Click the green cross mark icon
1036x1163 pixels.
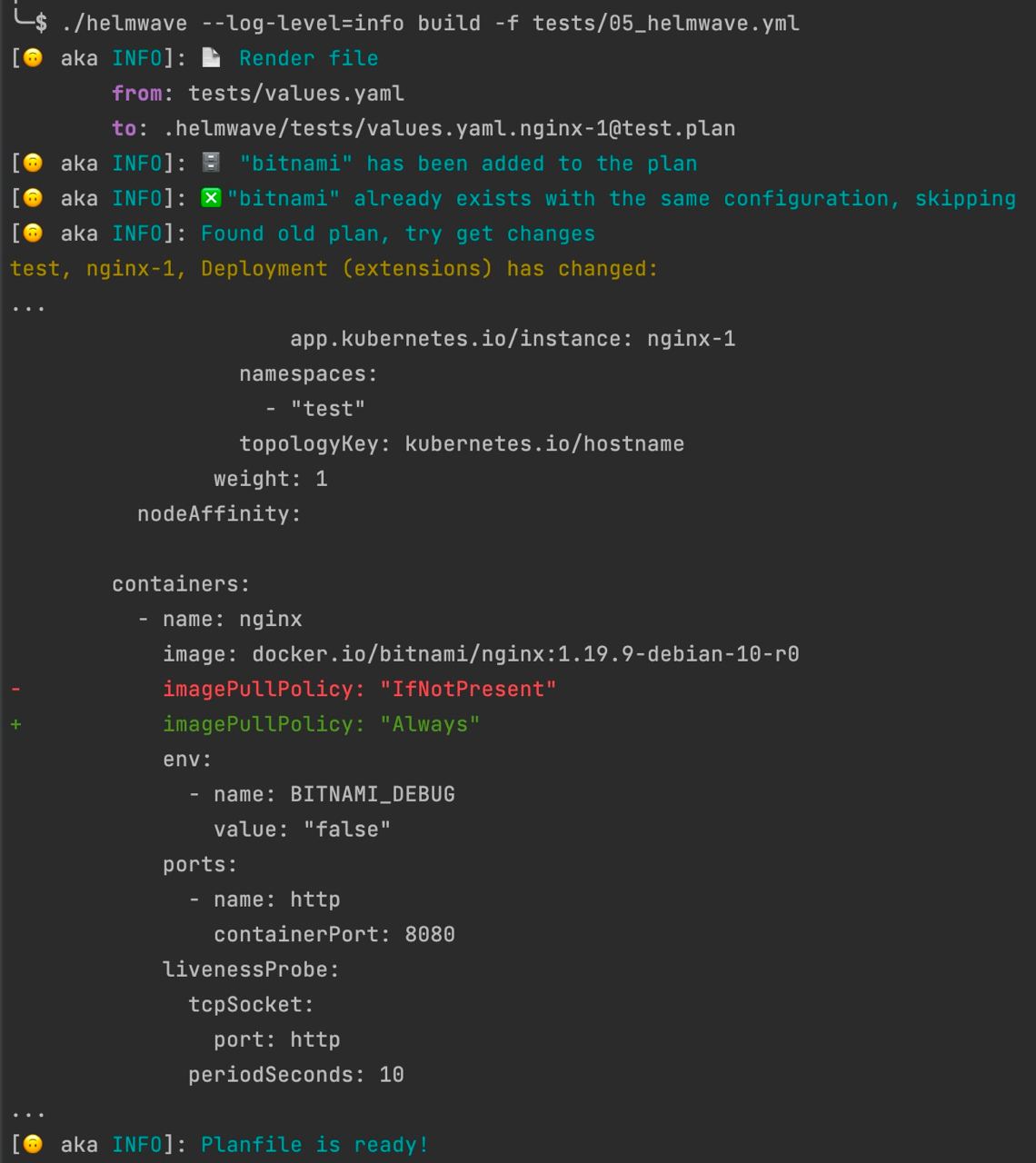[211, 198]
